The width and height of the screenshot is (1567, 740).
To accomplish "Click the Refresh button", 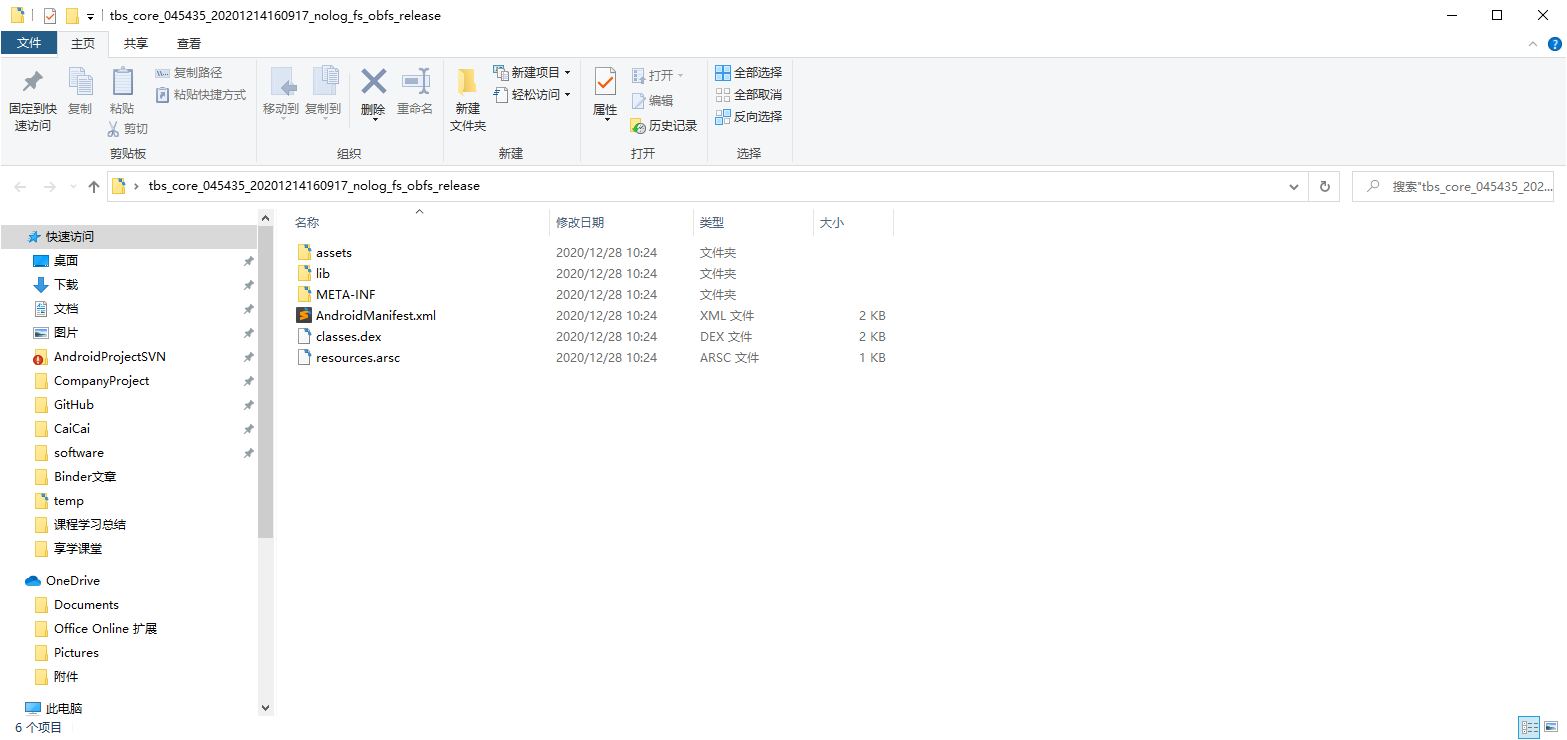I will tap(1325, 186).
